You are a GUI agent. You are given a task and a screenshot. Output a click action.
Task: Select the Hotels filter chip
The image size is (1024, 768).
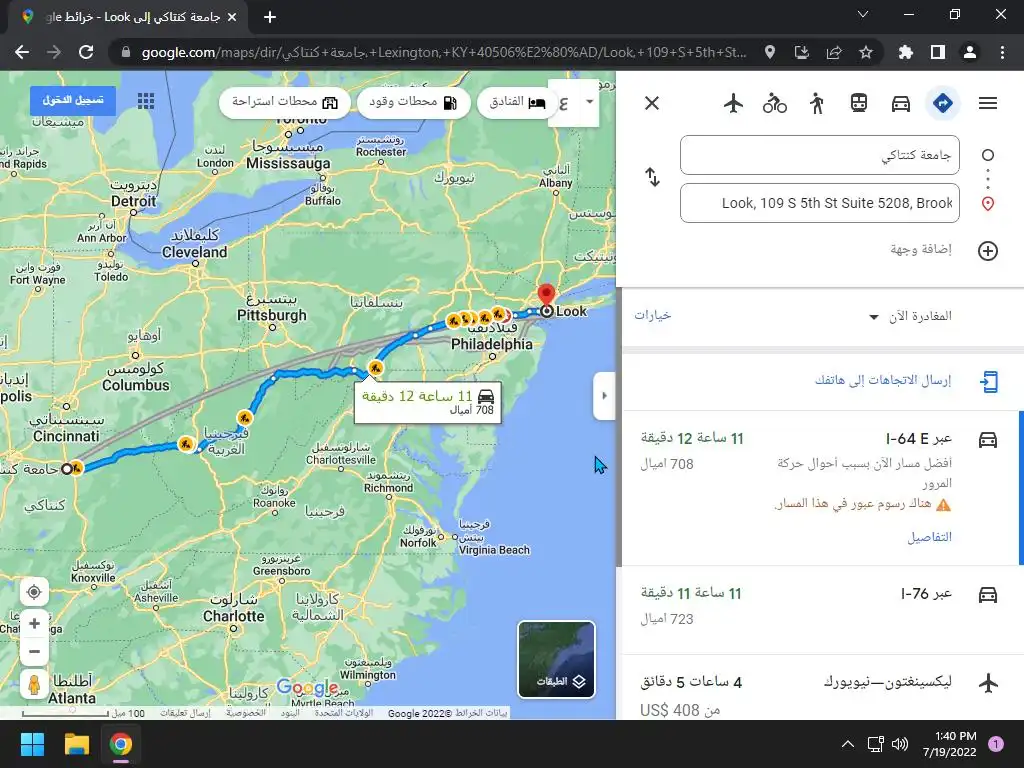point(517,103)
